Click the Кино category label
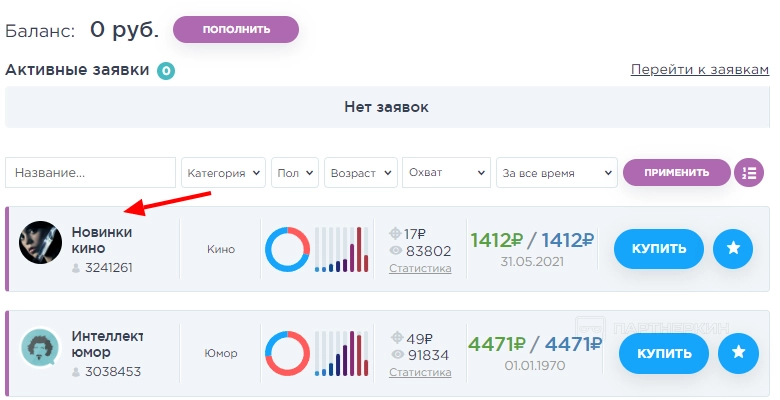The image size is (780, 400). coord(221,249)
